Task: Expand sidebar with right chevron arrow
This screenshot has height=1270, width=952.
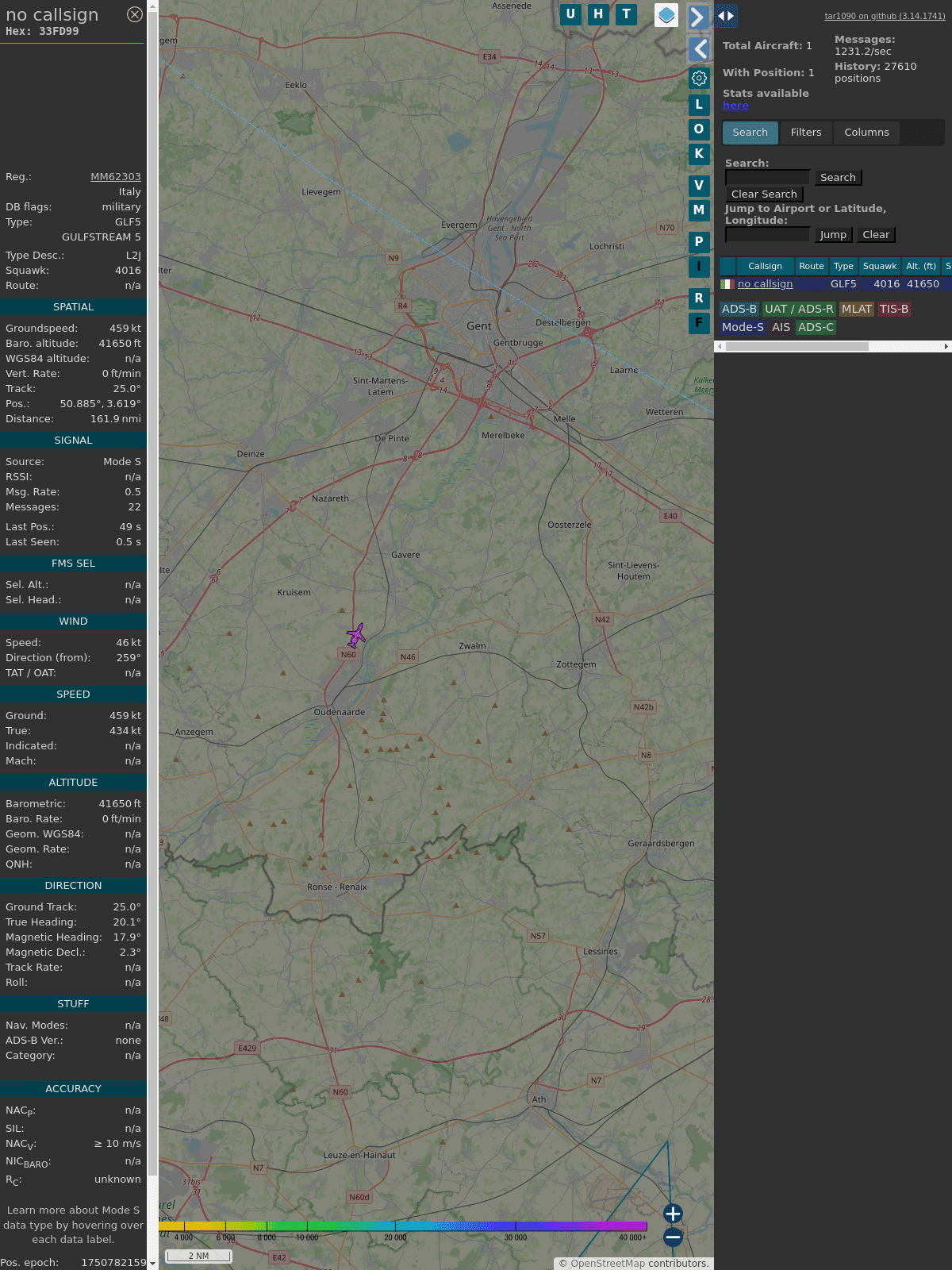Action: (x=698, y=17)
